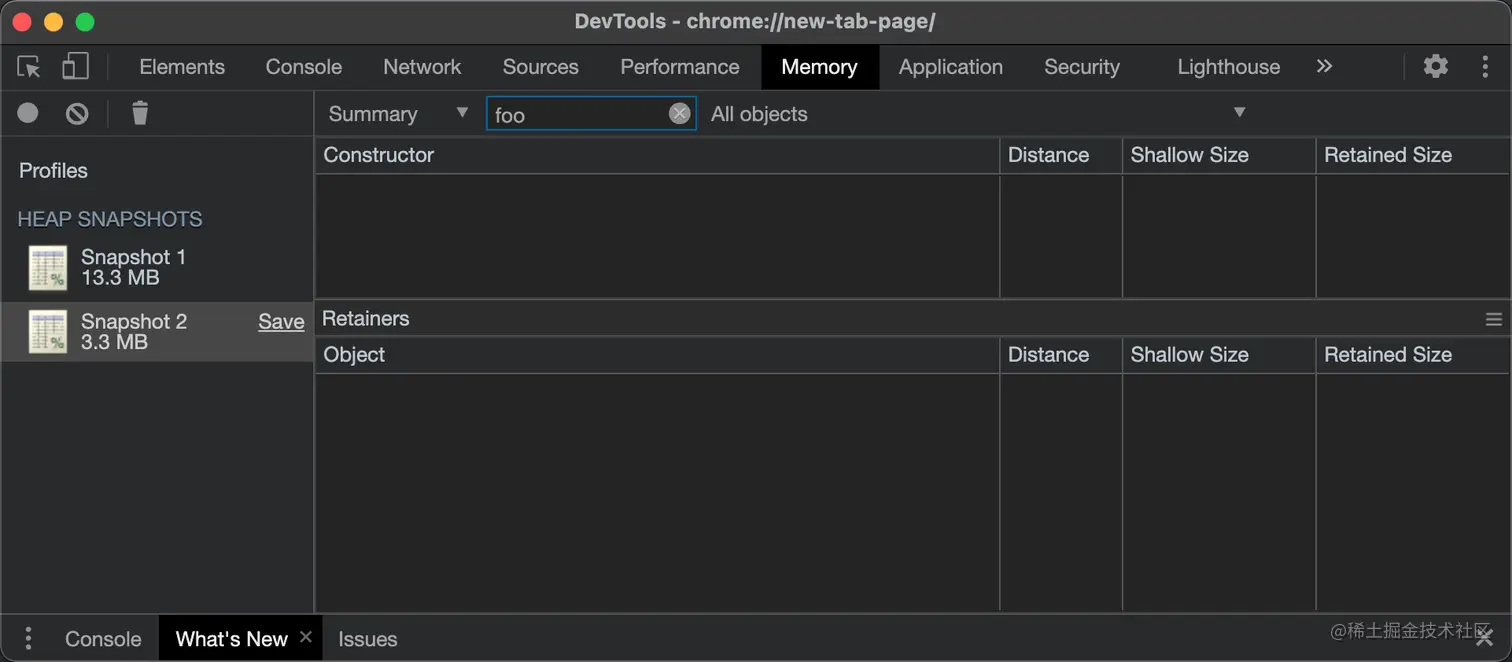Save Snapshot 2 via Save link
The width and height of the screenshot is (1512, 662).
(281, 322)
